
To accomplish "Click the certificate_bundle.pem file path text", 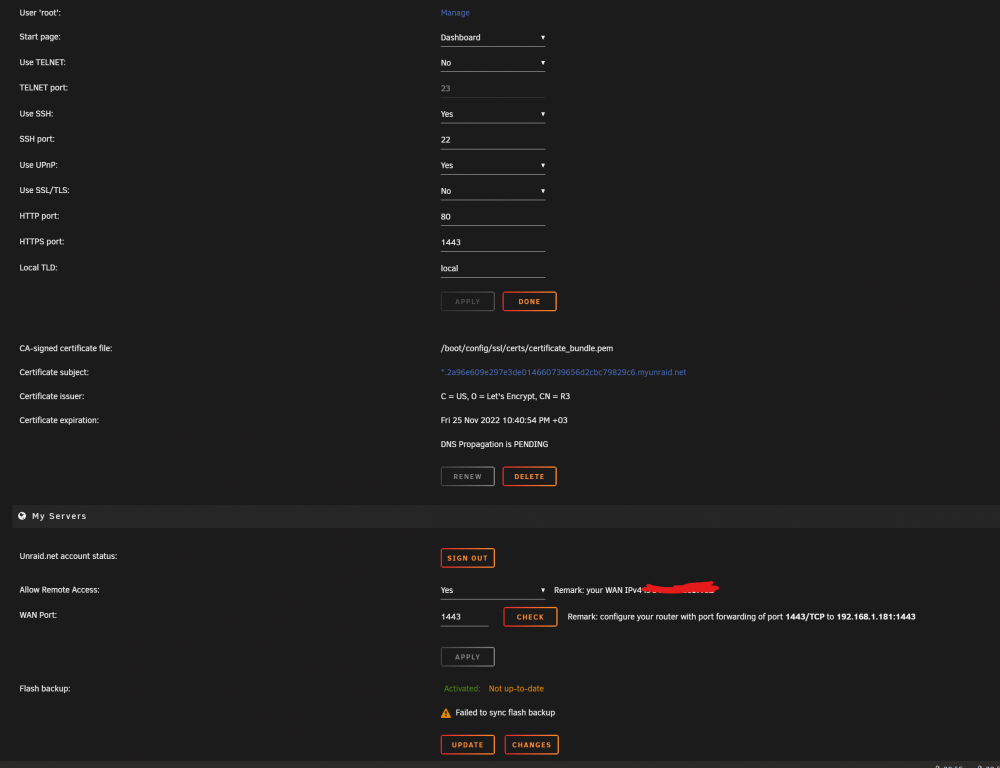I will point(527,349).
